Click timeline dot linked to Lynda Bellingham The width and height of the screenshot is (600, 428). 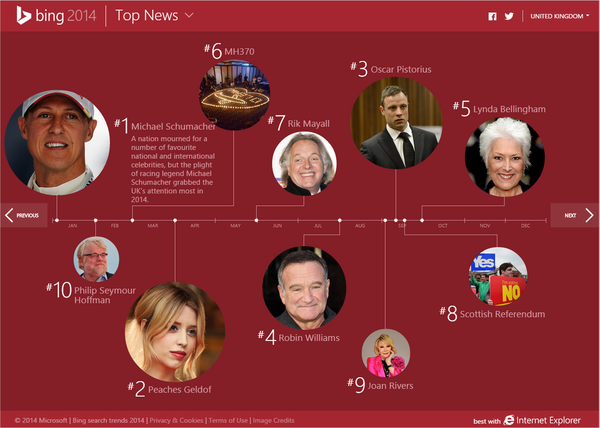(x=422, y=220)
